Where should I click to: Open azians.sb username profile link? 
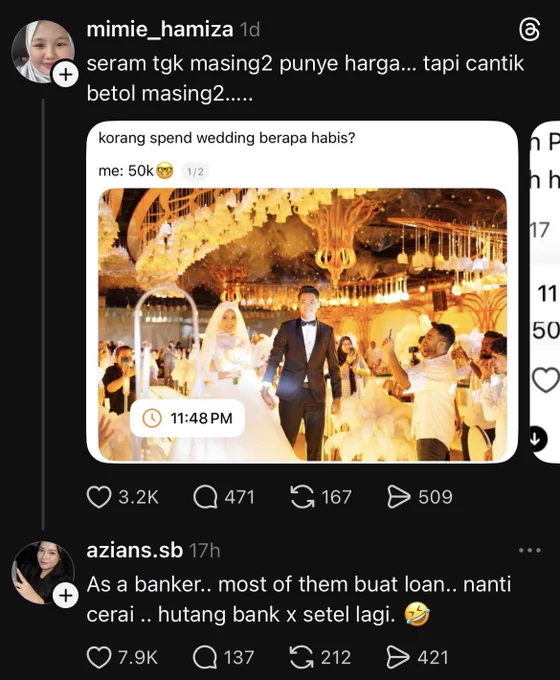[134, 550]
